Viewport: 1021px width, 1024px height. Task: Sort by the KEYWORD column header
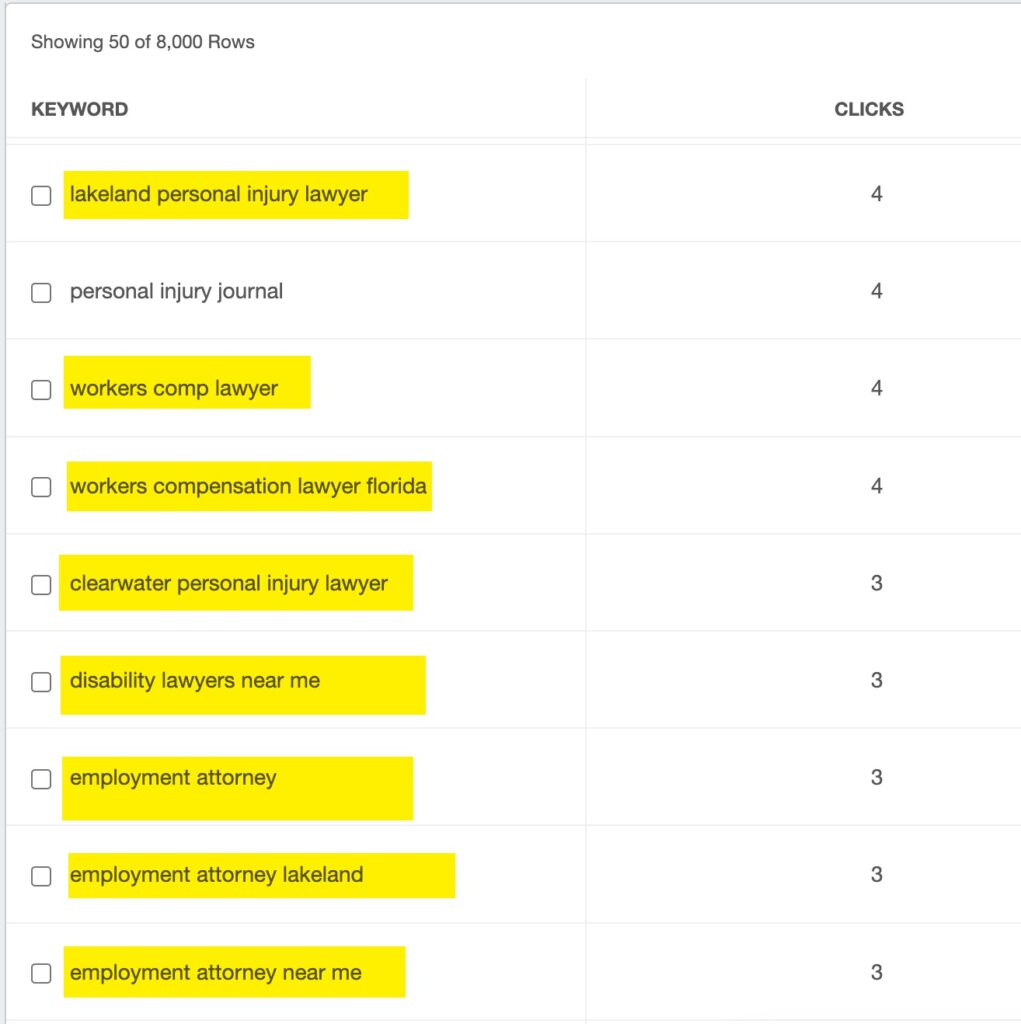80,110
